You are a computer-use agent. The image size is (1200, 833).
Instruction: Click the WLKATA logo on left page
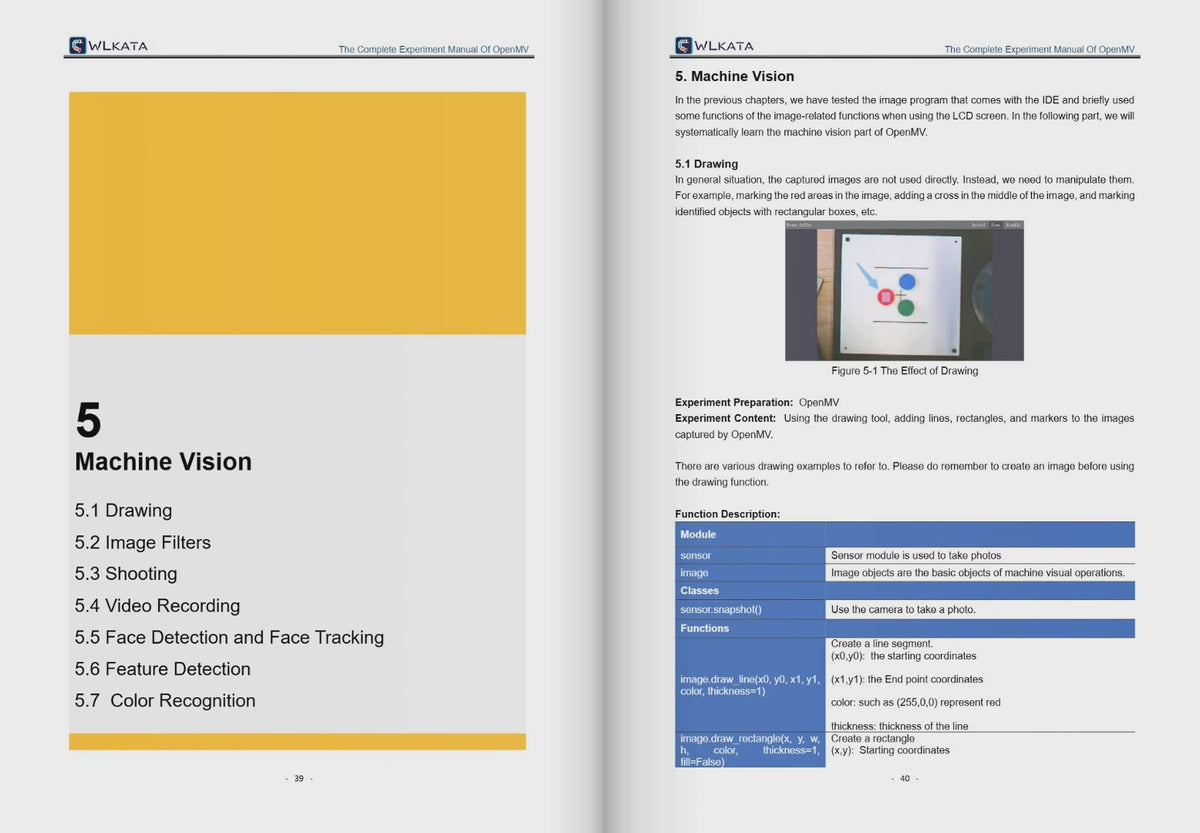coord(108,45)
